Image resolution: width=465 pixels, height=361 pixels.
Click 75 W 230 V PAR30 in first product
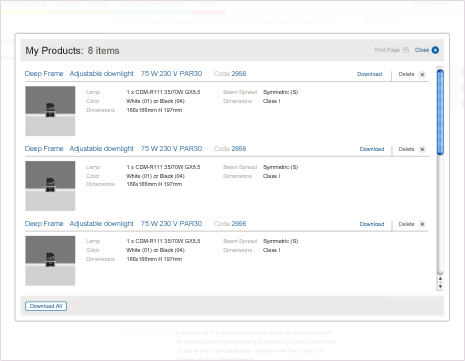(171, 74)
